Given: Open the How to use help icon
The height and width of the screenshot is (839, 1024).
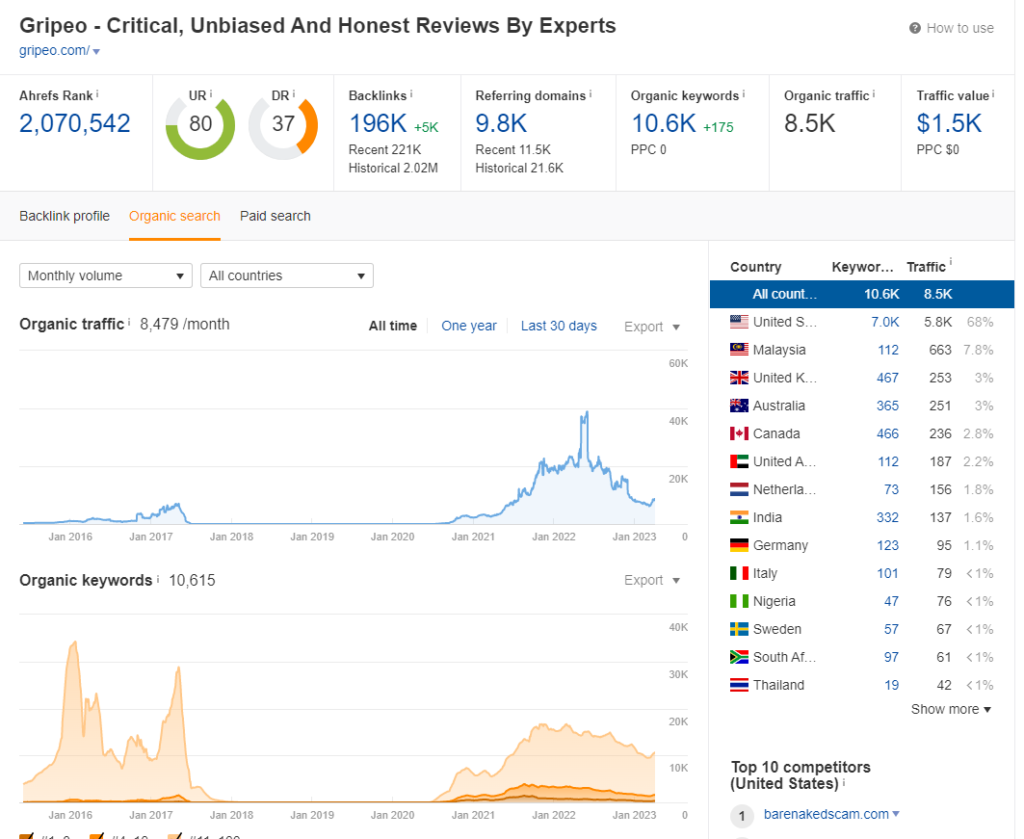Looking at the screenshot, I should click(914, 29).
